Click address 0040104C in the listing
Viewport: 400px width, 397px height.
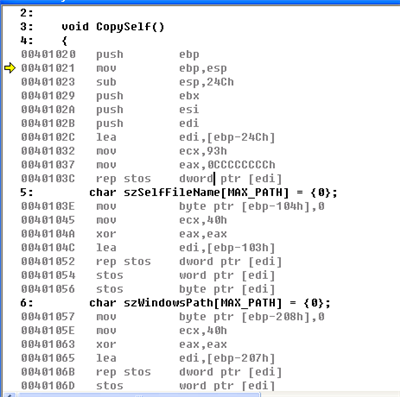[48, 248]
